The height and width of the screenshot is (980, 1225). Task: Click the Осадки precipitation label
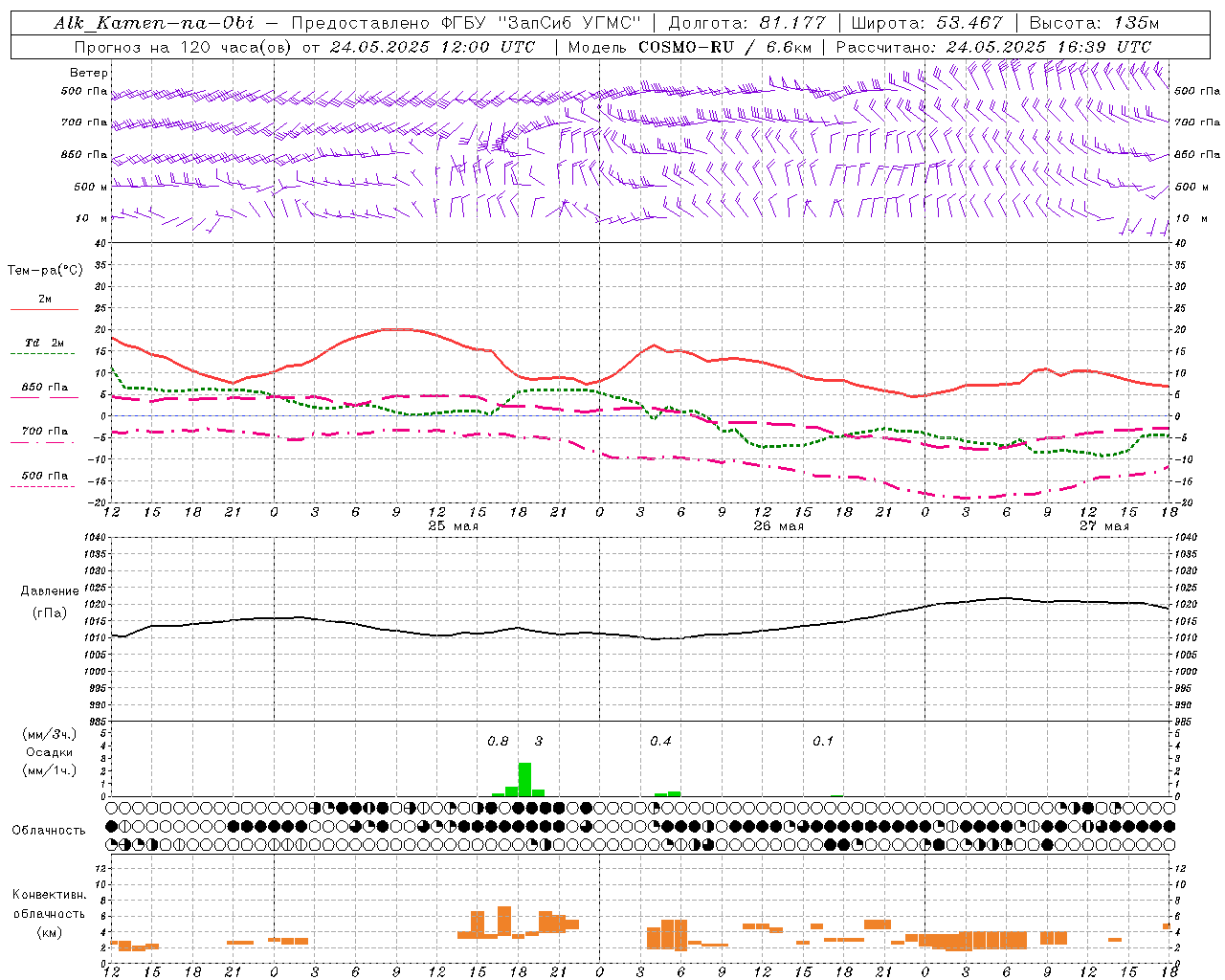click(x=50, y=752)
